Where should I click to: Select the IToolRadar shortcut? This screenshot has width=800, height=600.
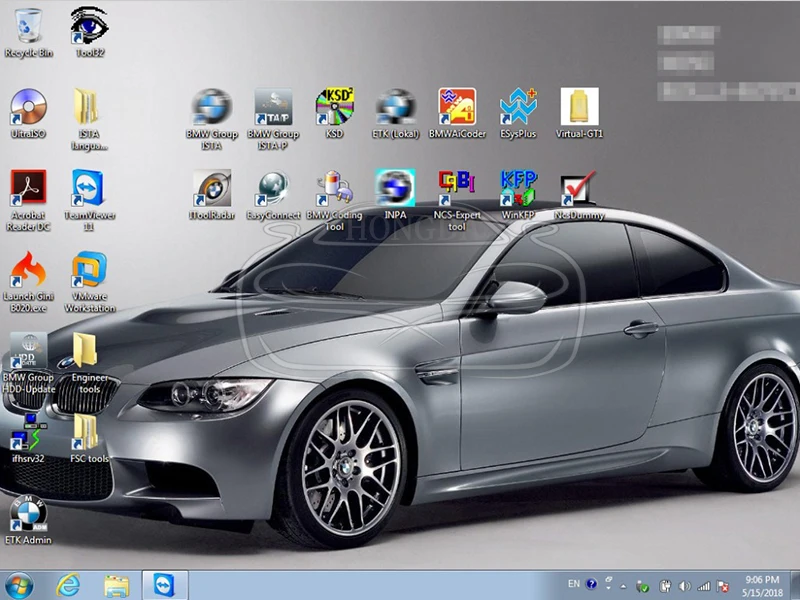click(212, 194)
